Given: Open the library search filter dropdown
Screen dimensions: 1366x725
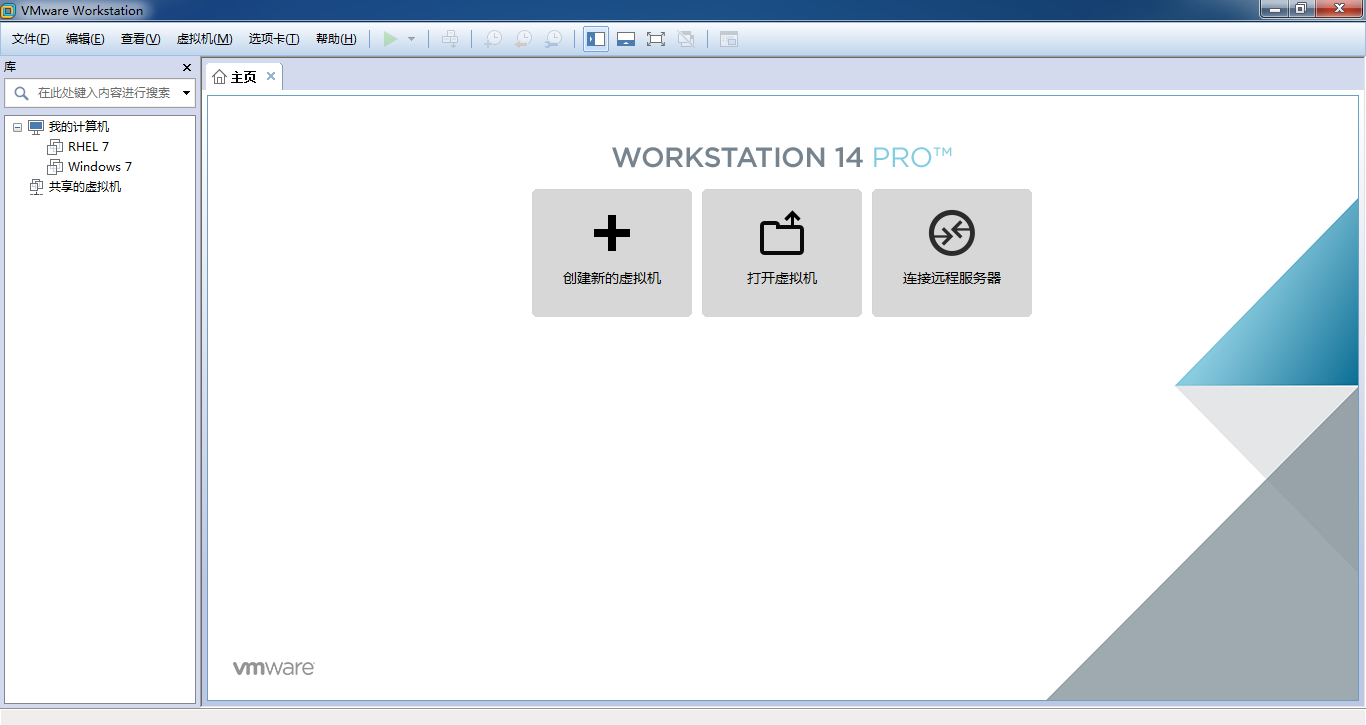Looking at the screenshot, I should pyautogui.click(x=187, y=93).
